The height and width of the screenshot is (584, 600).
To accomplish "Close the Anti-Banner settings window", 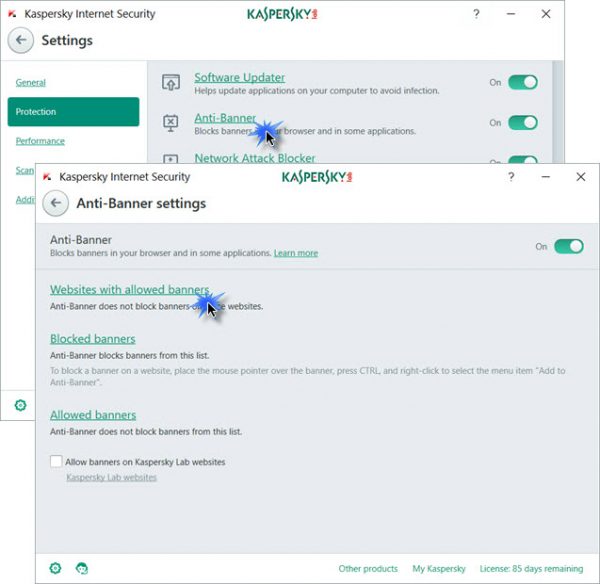I will click(580, 177).
